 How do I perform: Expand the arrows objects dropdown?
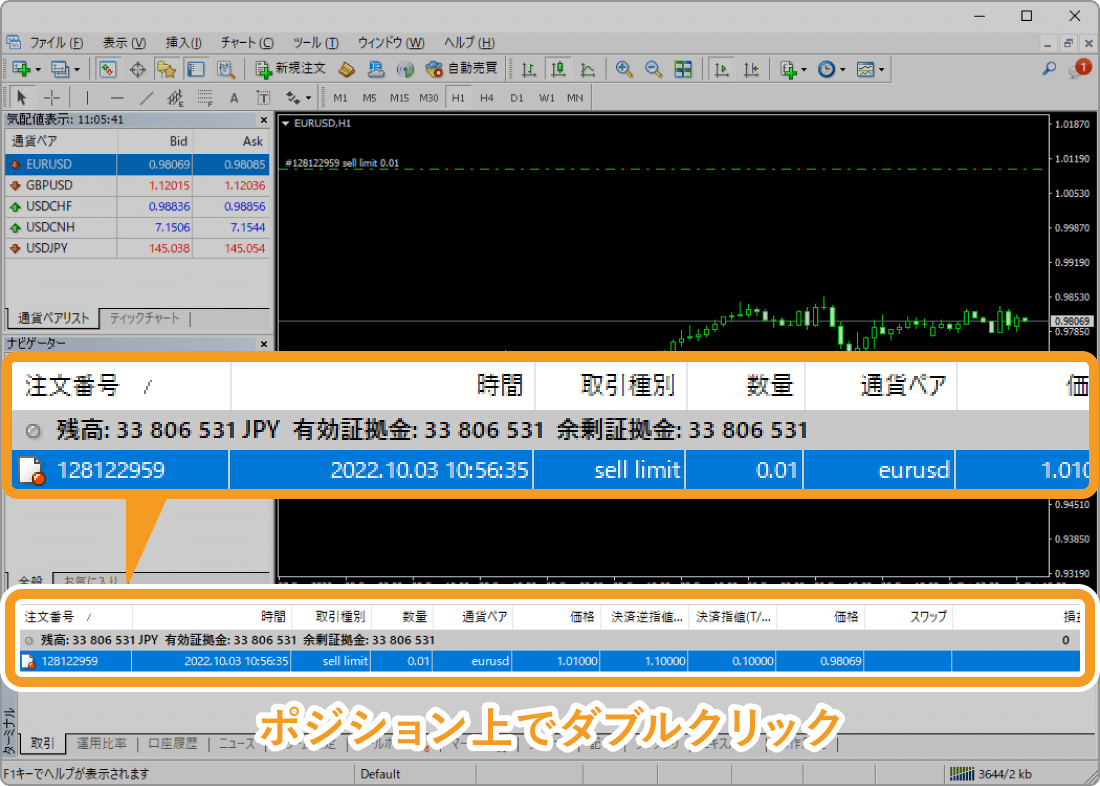tap(308, 98)
